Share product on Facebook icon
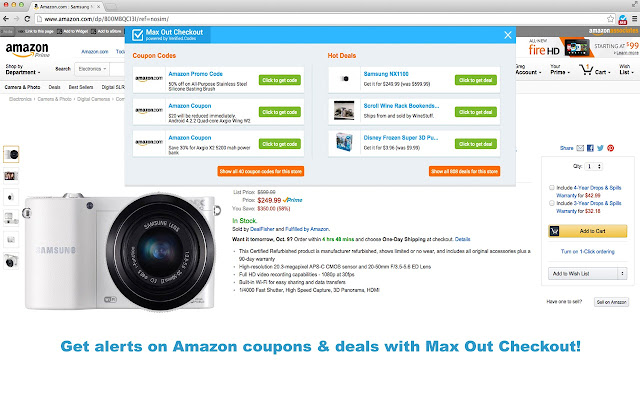 tap(590, 148)
